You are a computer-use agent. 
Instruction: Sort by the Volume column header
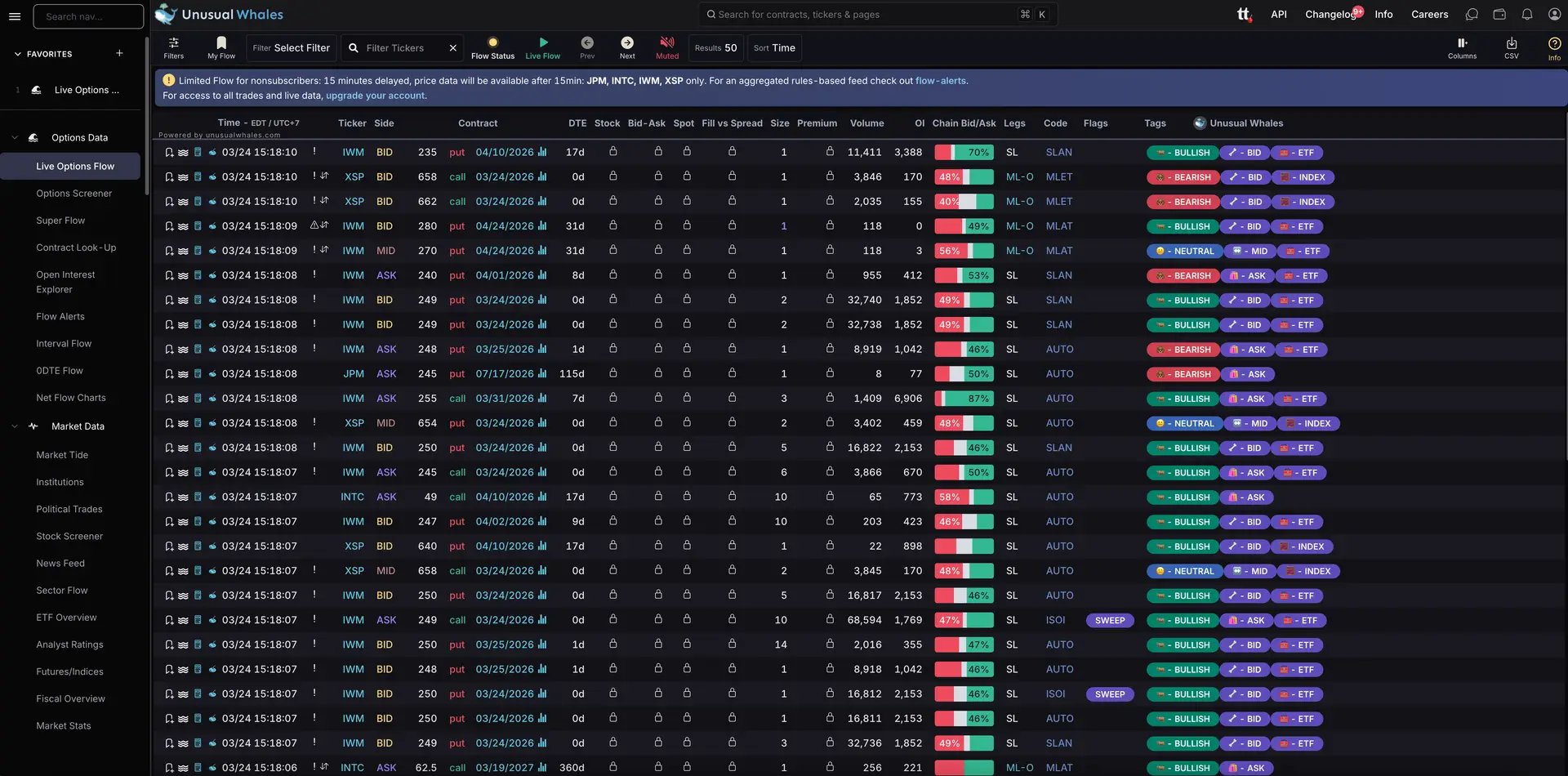point(866,123)
